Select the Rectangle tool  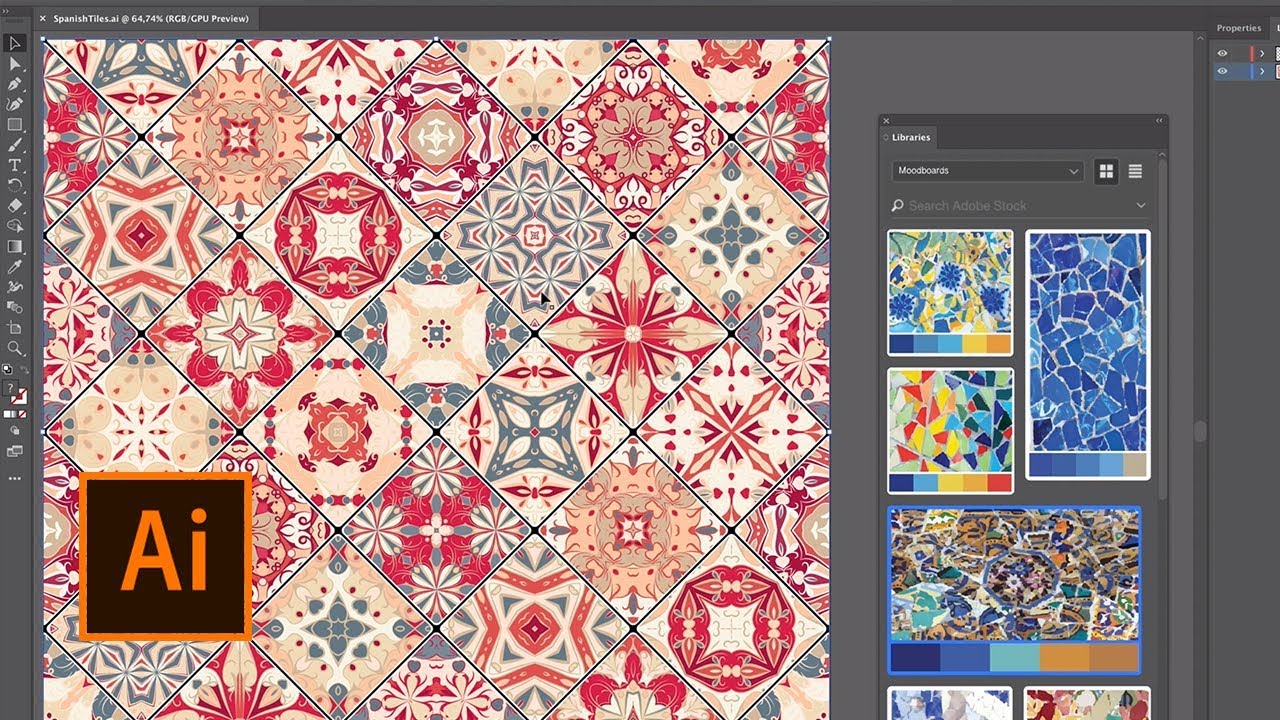point(15,125)
